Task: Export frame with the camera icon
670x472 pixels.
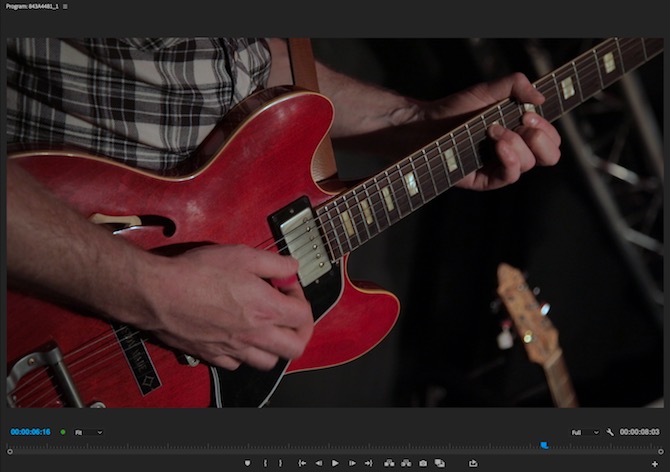Action: click(x=423, y=463)
